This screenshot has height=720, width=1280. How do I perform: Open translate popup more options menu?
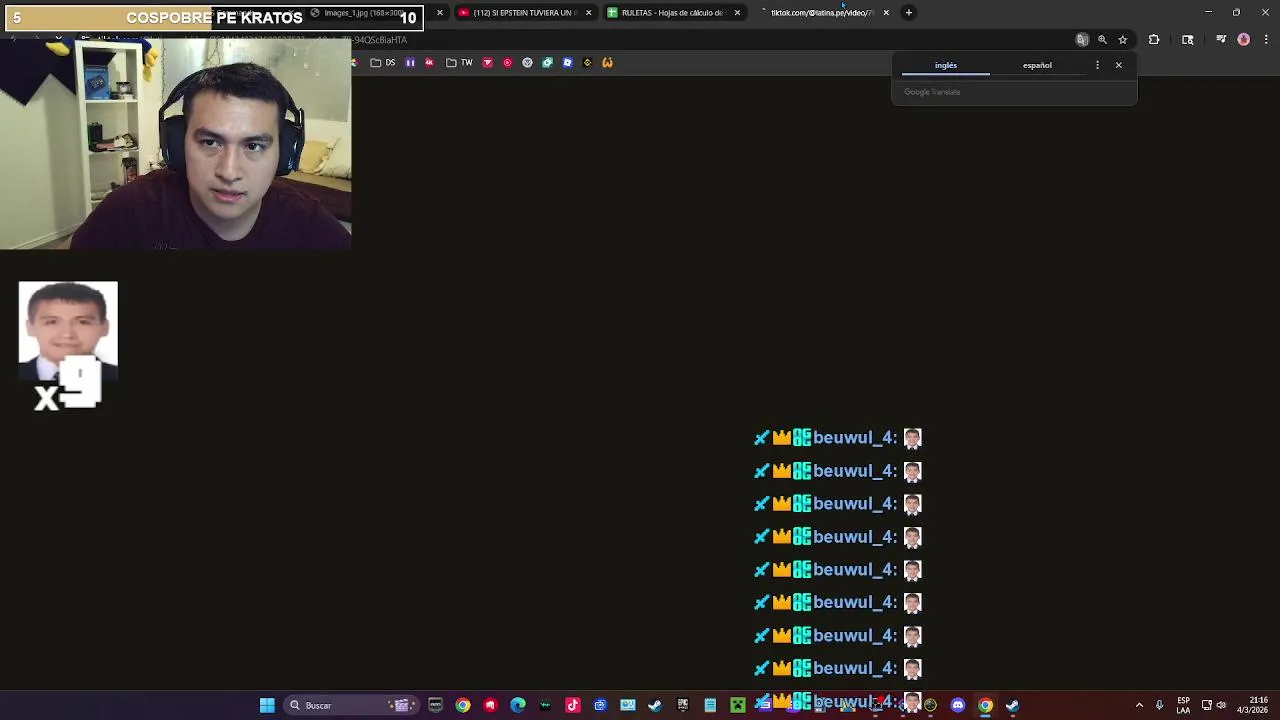1097,65
